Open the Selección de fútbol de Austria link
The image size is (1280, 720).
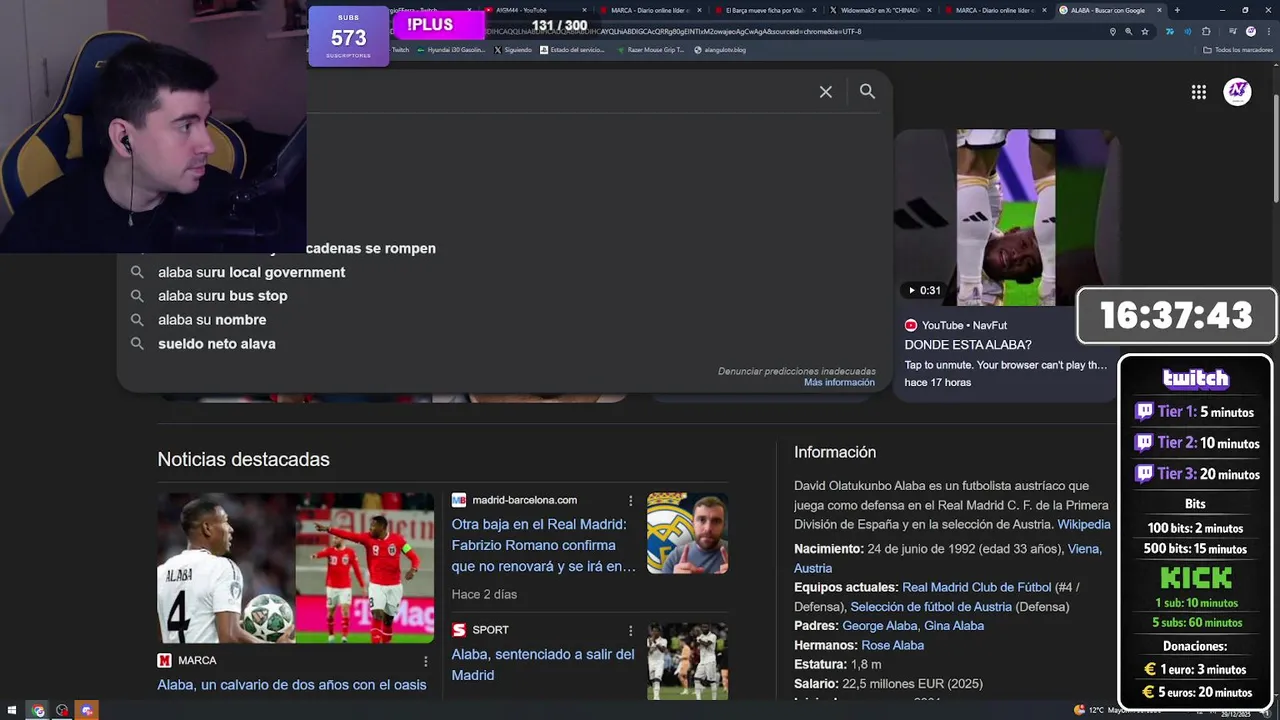pyautogui.click(x=931, y=606)
